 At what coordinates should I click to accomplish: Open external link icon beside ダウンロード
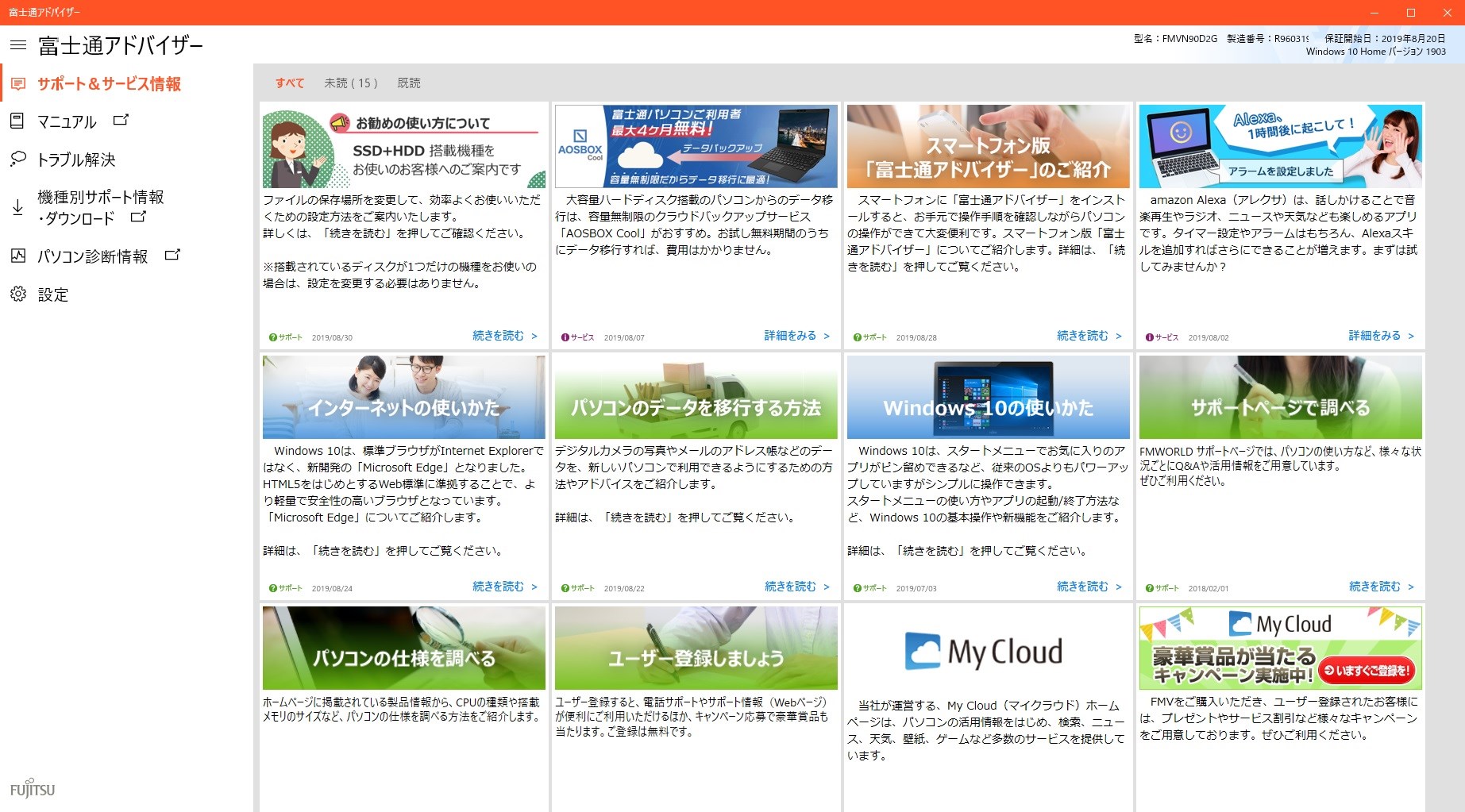point(138,216)
